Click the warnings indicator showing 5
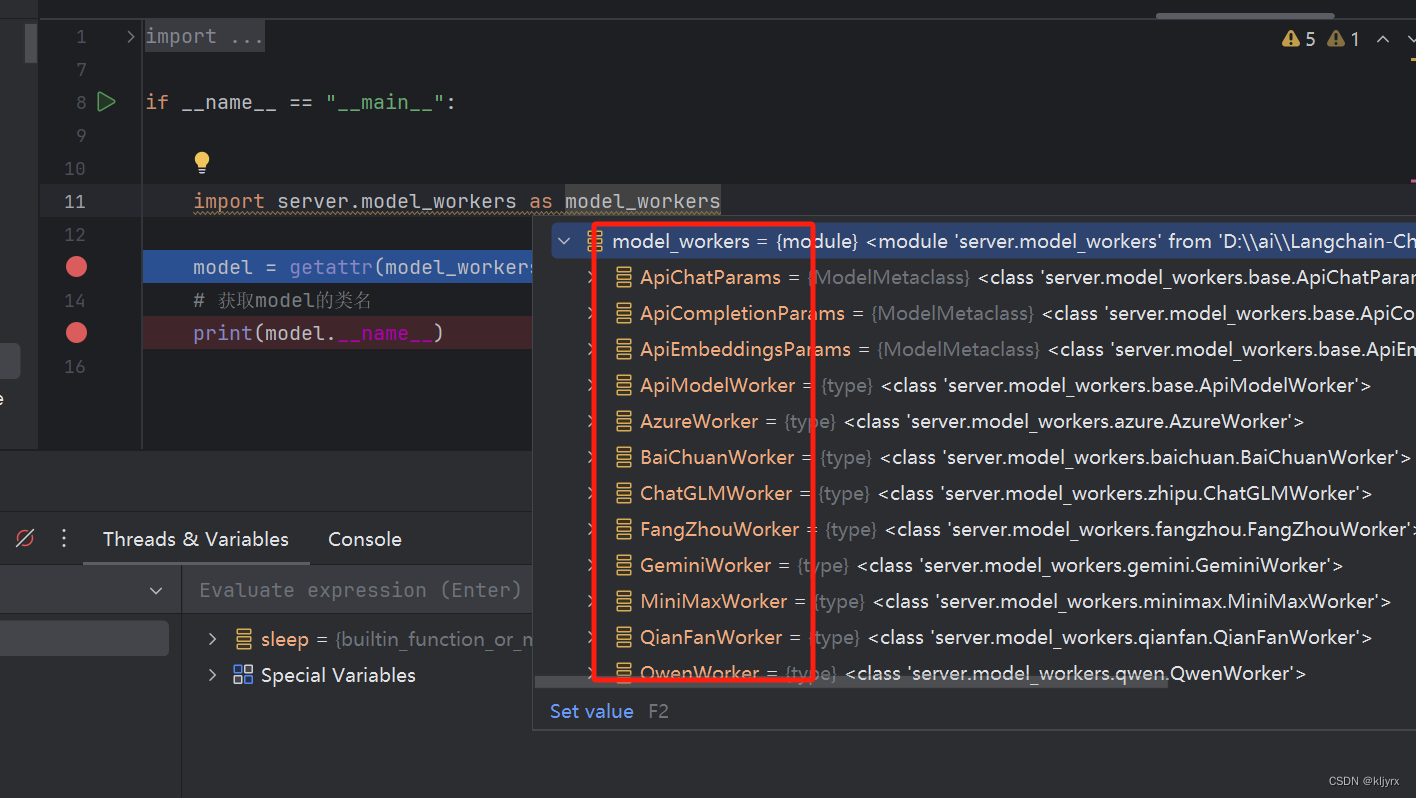 coord(1299,39)
